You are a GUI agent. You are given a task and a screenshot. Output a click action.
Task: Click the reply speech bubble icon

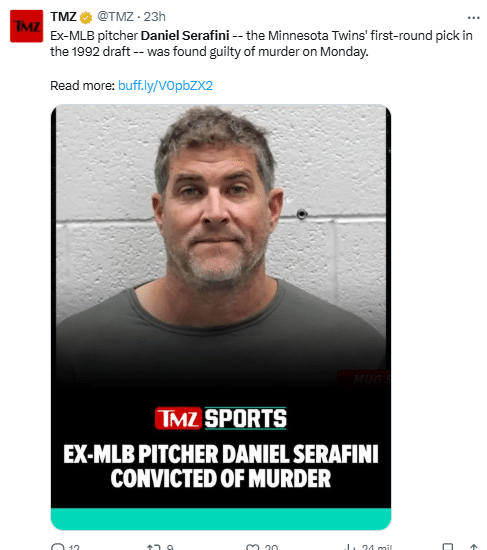[x=58, y=547]
